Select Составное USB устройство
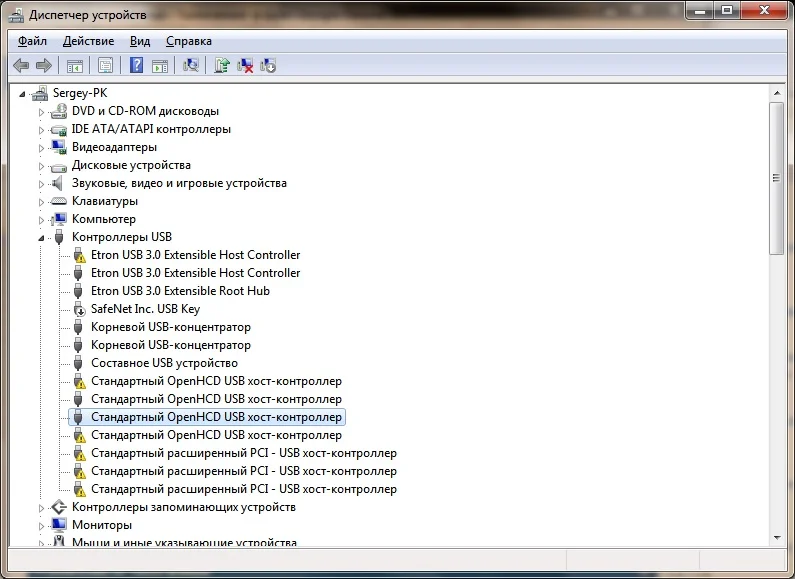This screenshot has height=579, width=795. pos(164,363)
